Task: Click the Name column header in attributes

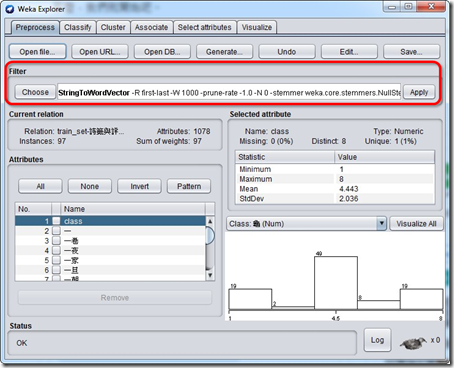Action: tap(133, 209)
